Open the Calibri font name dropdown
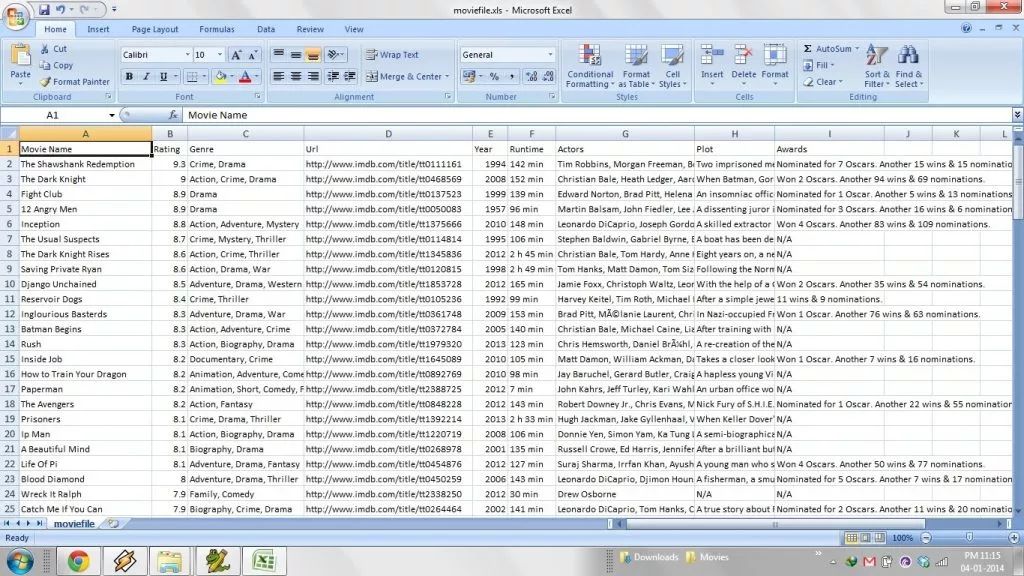The width and height of the screenshot is (1024, 576). [187, 55]
